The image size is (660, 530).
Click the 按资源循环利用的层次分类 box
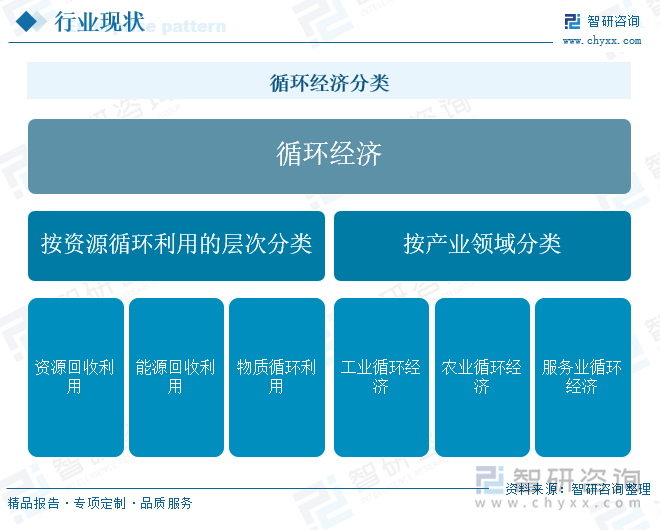pos(176,246)
